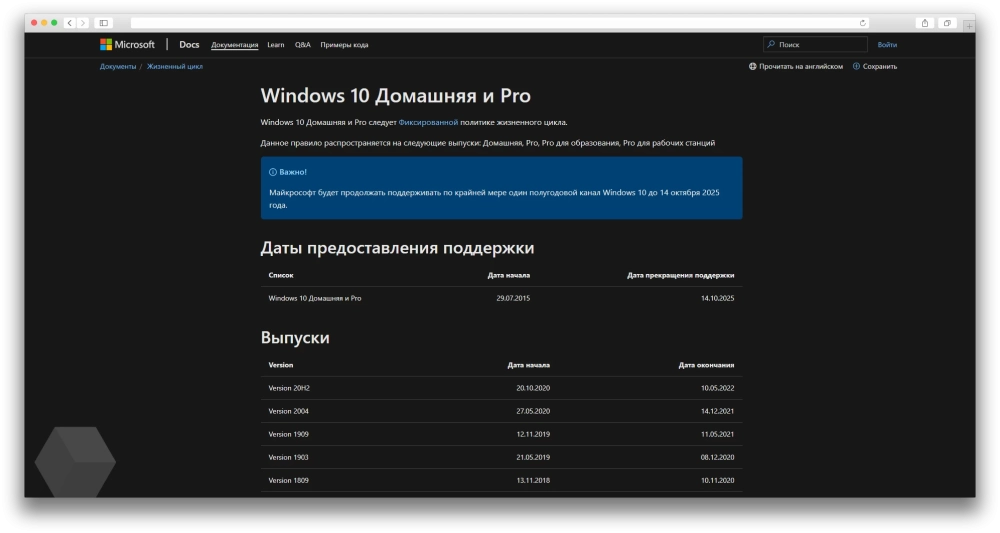Go back using browser back arrow
1000x533 pixels.
[70, 23]
